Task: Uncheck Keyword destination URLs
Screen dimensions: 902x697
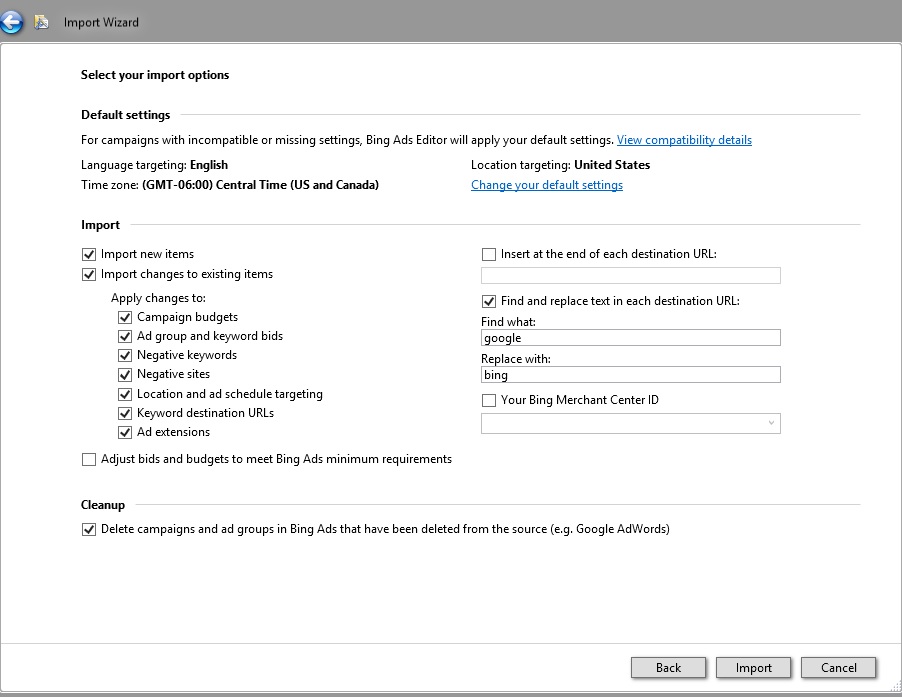Action: pyautogui.click(x=125, y=414)
